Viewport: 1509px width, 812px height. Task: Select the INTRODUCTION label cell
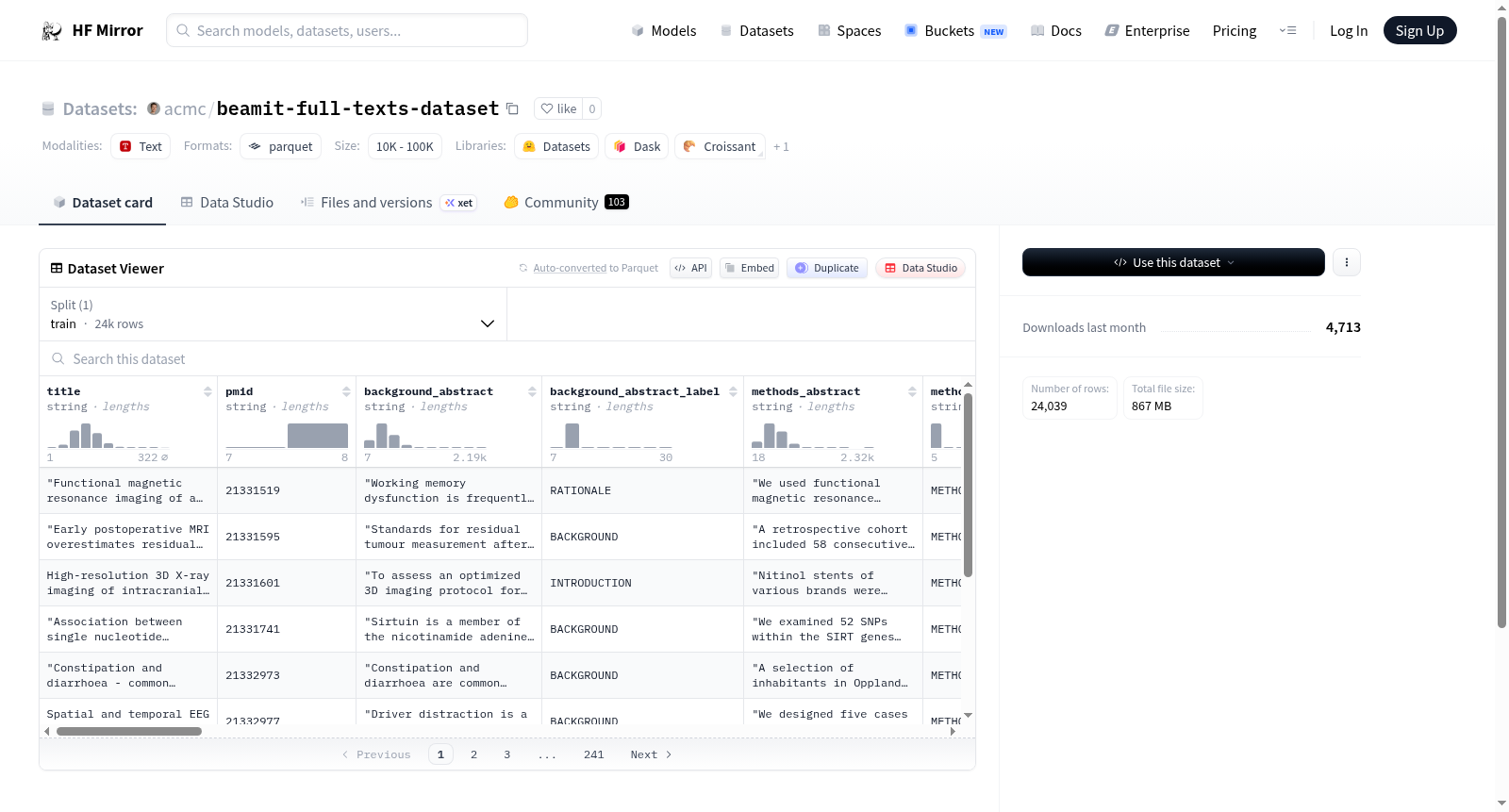click(x=642, y=583)
